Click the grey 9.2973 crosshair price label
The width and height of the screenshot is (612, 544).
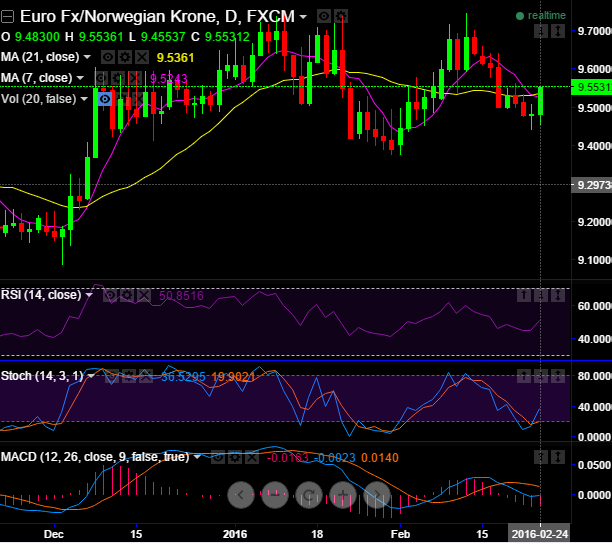pos(591,185)
